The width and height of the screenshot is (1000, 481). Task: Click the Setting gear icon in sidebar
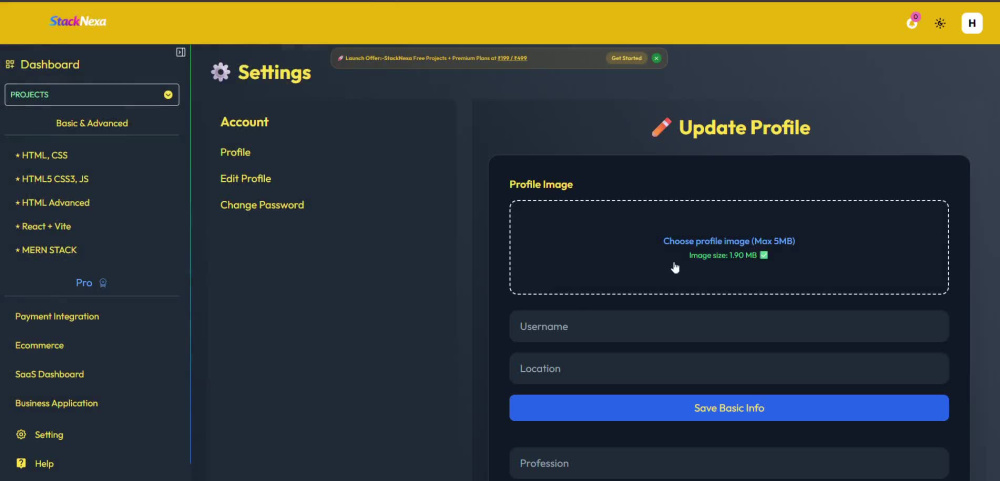pos(21,434)
